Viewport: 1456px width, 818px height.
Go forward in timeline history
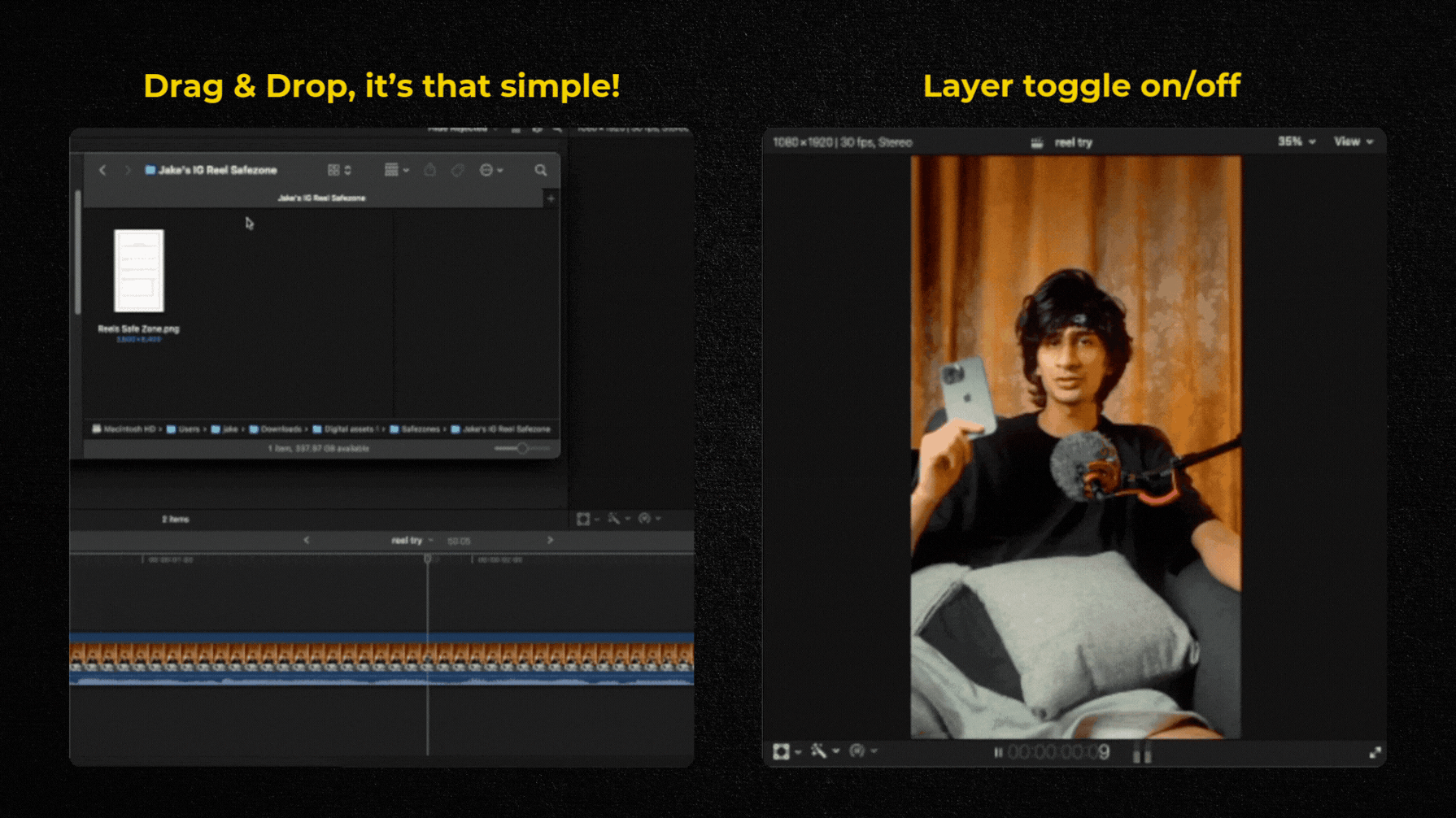(550, 540)
